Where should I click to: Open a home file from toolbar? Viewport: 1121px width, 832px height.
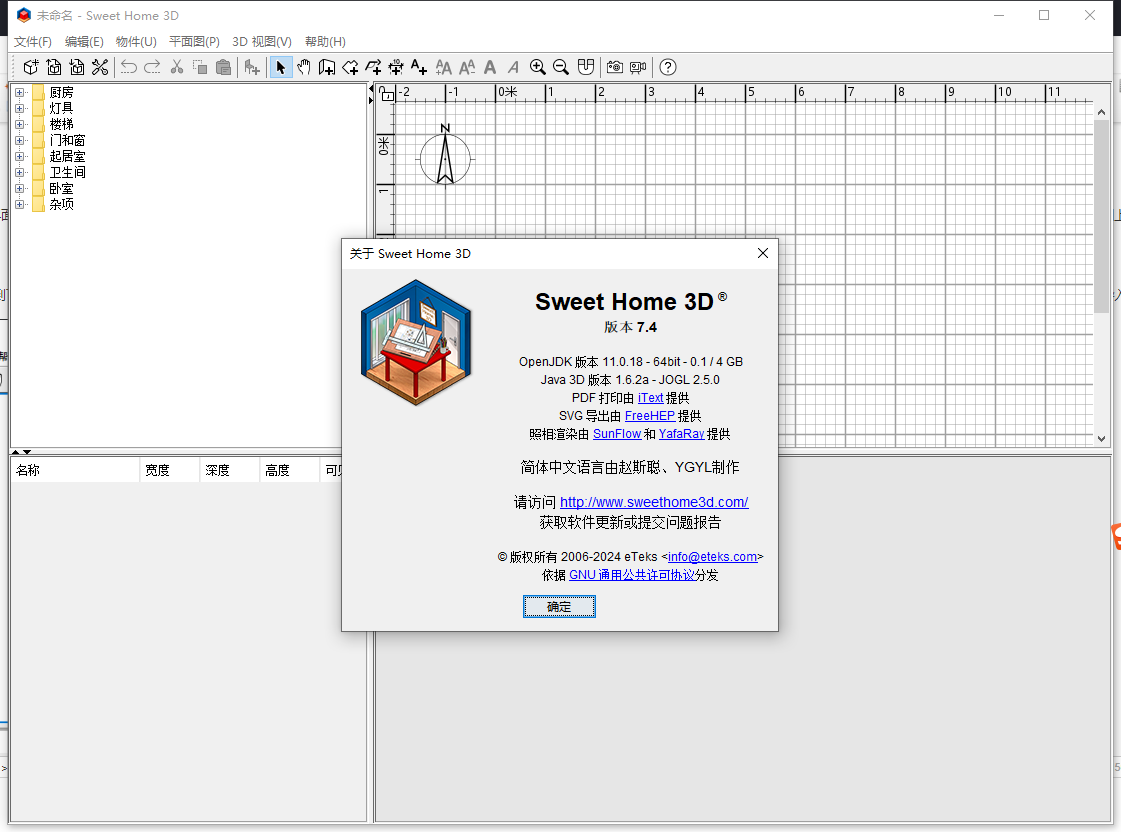tap(54, 67)
